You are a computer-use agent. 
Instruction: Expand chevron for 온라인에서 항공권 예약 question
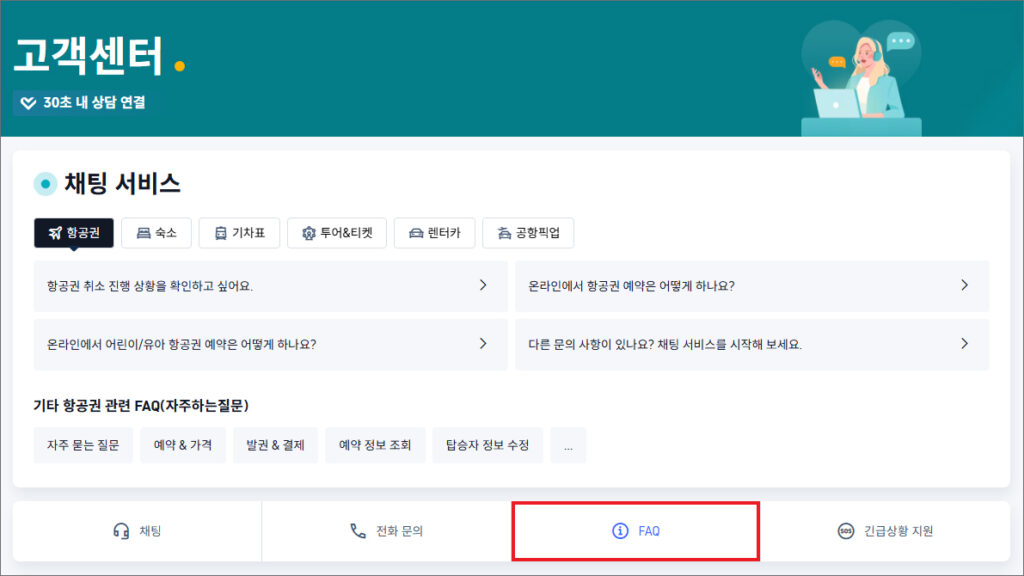click(x=965, y=285)
